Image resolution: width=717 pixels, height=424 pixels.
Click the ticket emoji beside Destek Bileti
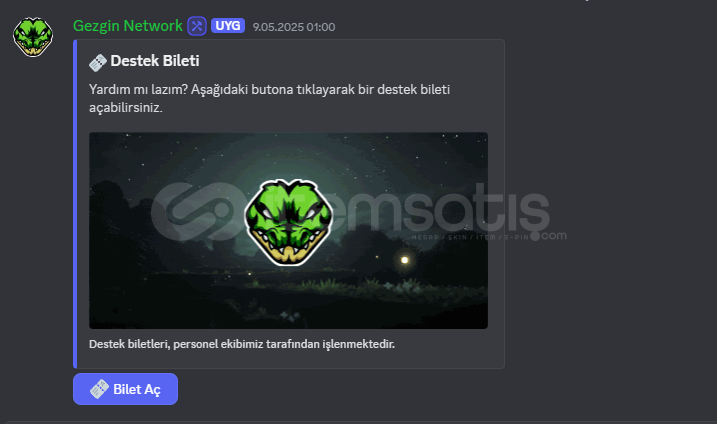[x=98, y=63]
